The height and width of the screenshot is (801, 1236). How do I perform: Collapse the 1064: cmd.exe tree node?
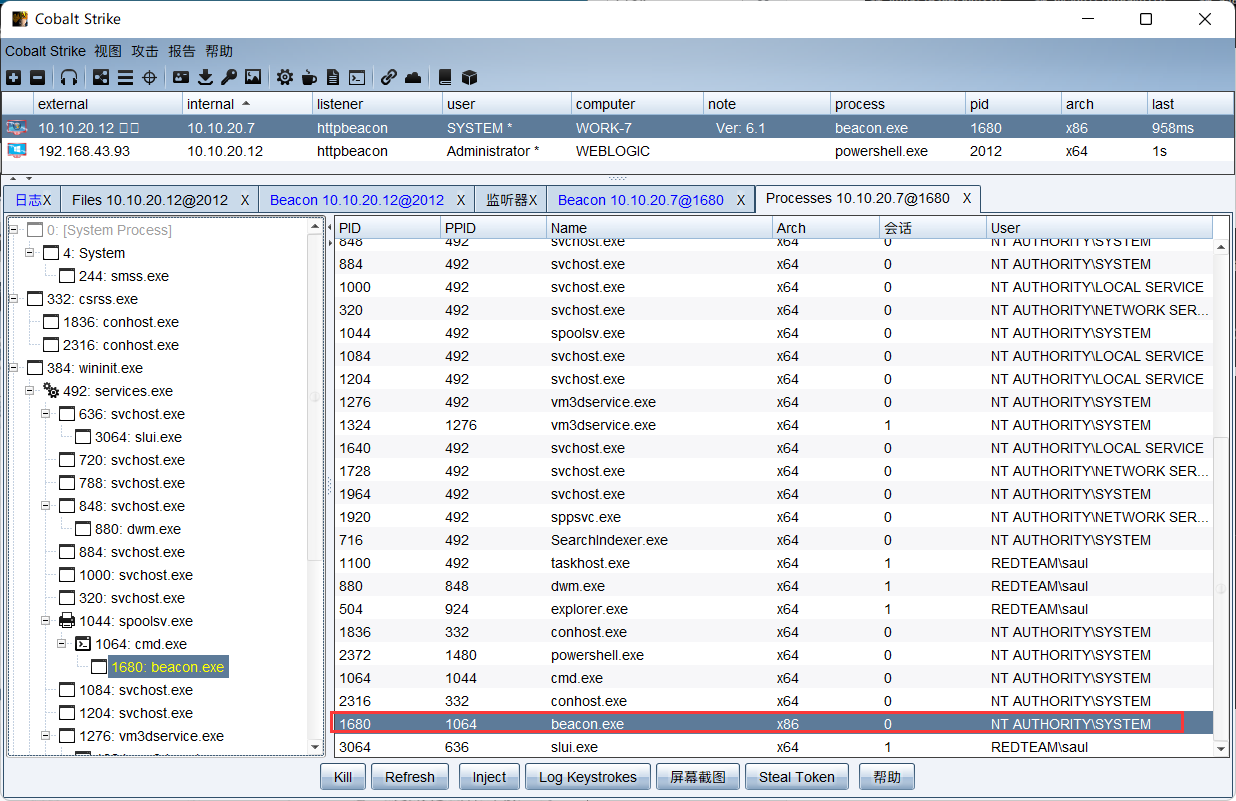coord(62,644)
